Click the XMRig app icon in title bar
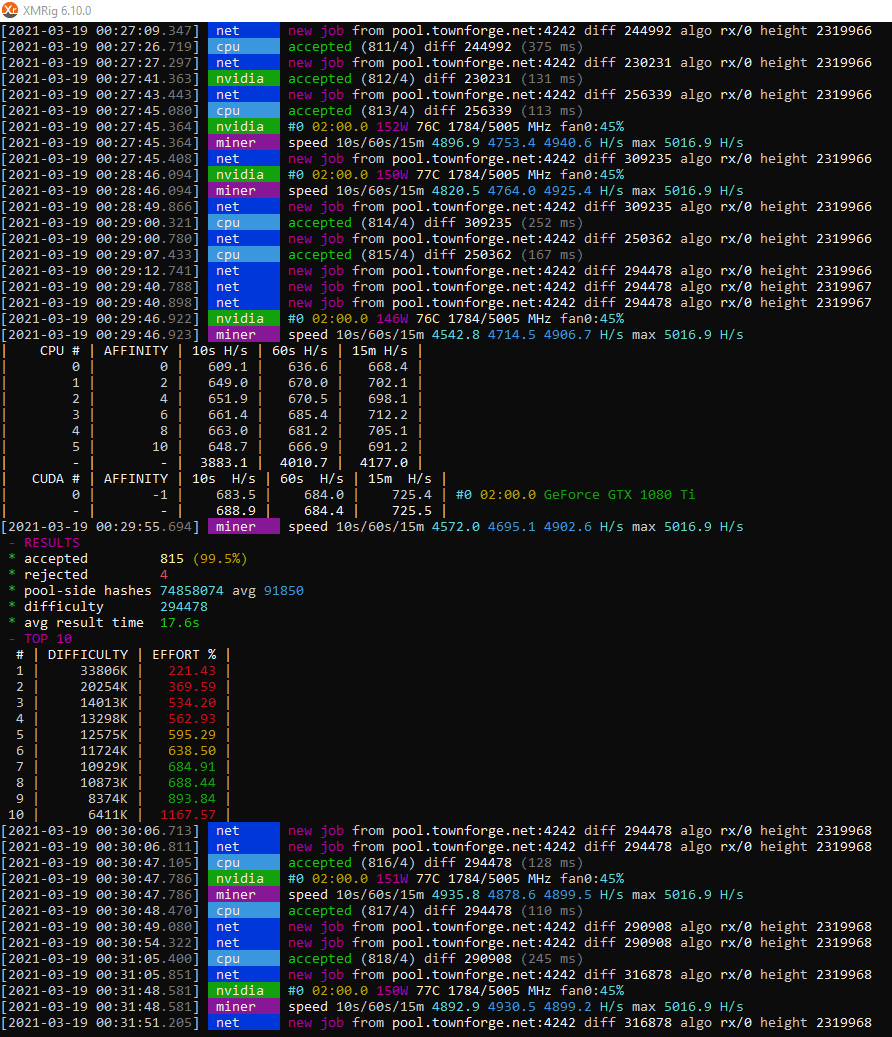 pyautogui.click(x=10, y=10)
